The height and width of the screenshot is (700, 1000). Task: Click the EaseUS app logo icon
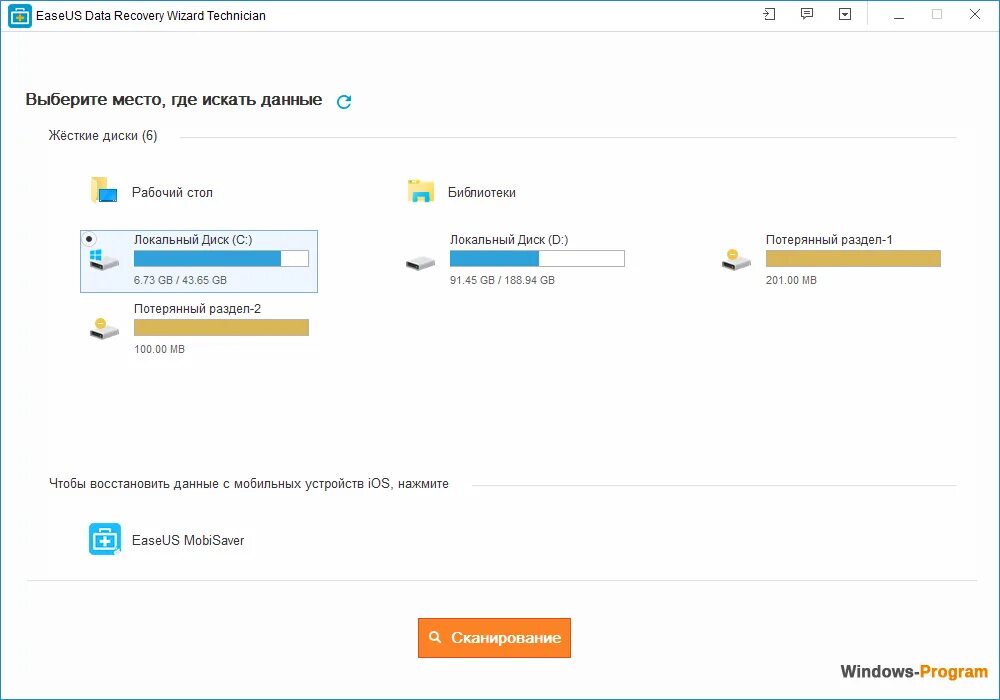pyautogui.click(x=19, y=16)
